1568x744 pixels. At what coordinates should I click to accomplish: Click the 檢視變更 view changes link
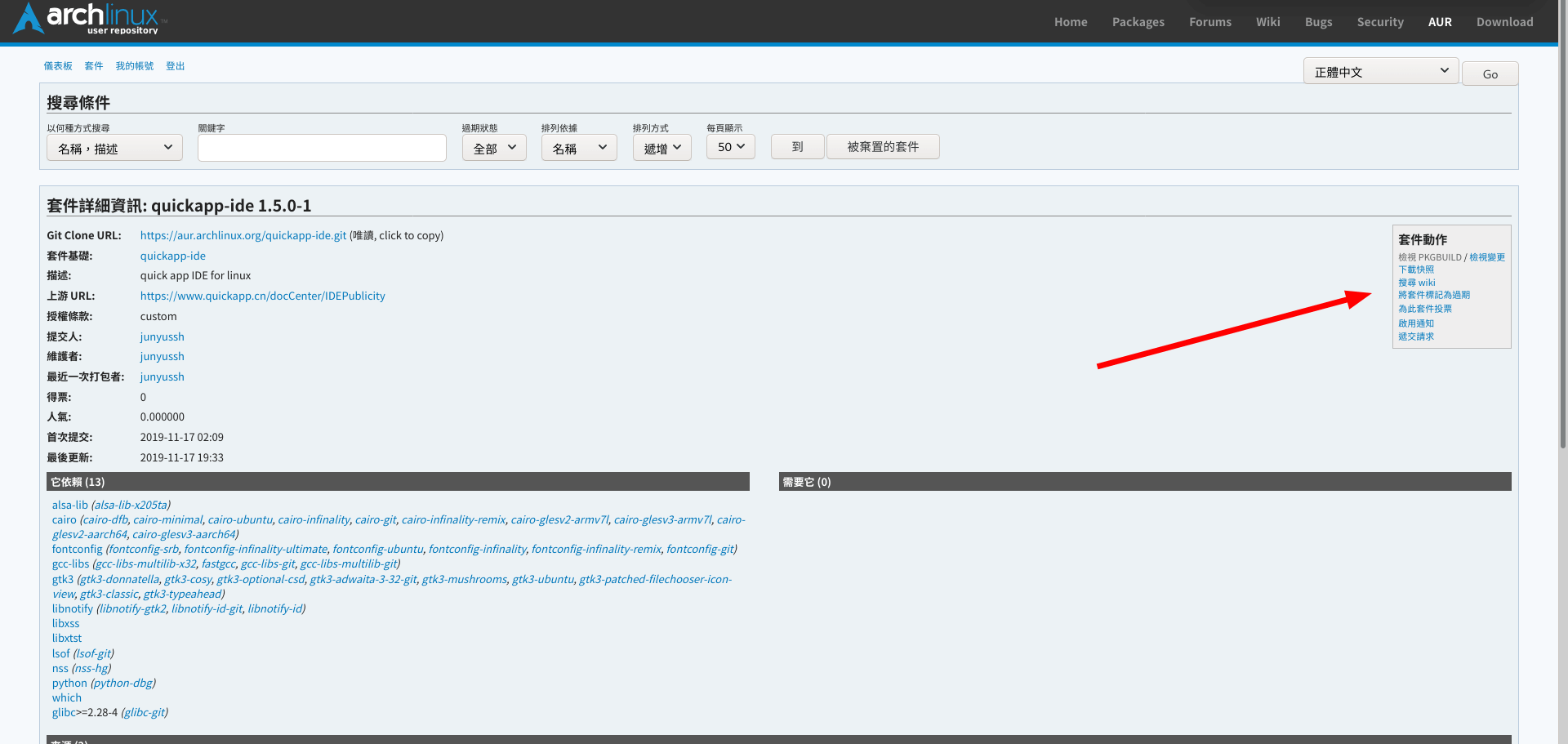pos(1487,257)
